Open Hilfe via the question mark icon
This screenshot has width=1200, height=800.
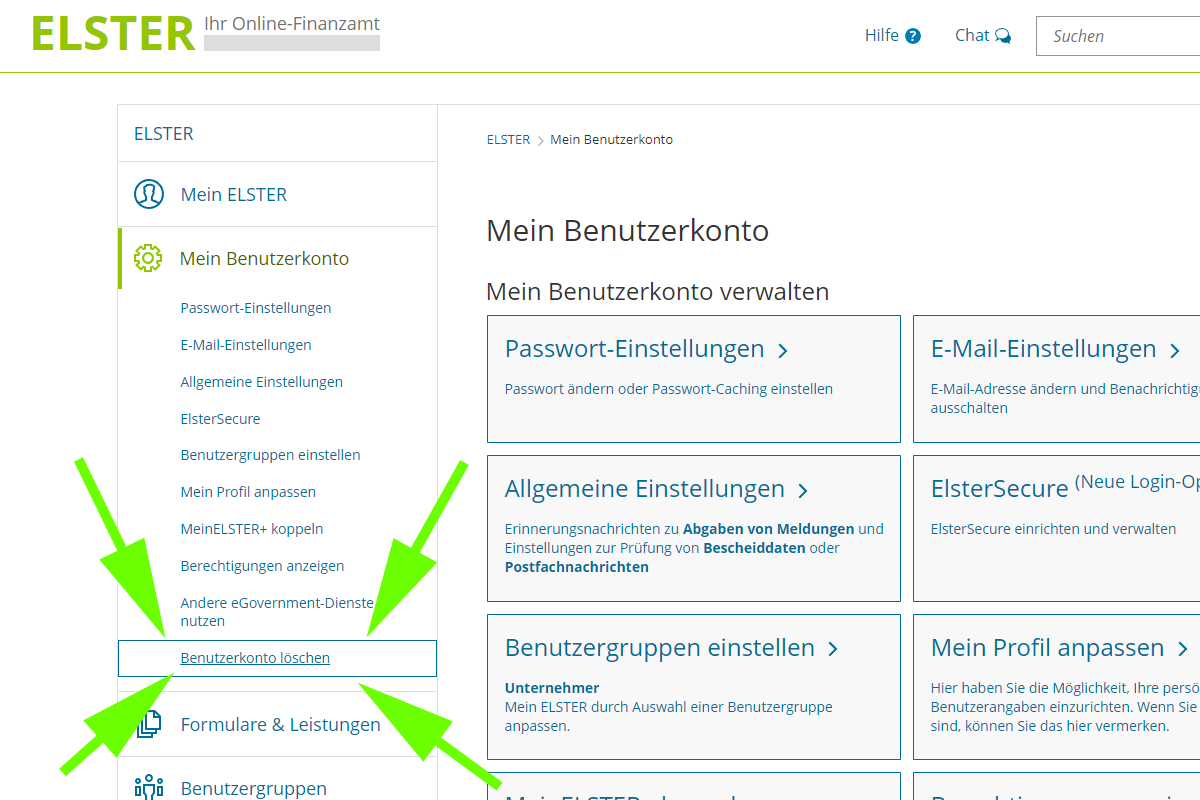[x=913, y=36]
